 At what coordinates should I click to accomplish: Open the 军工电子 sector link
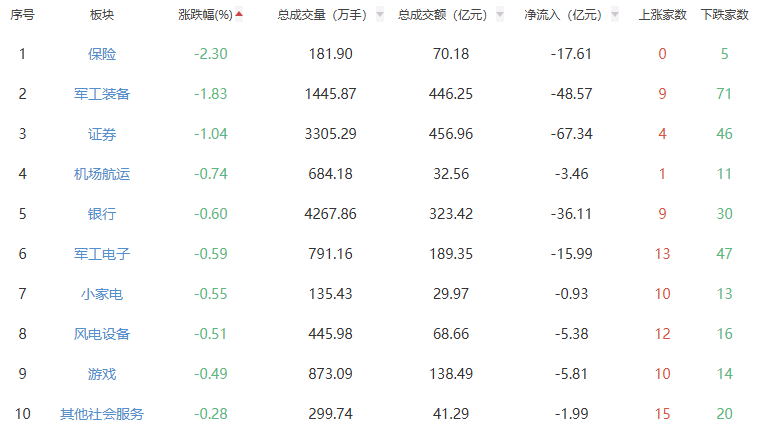click(x=102, y=254)
